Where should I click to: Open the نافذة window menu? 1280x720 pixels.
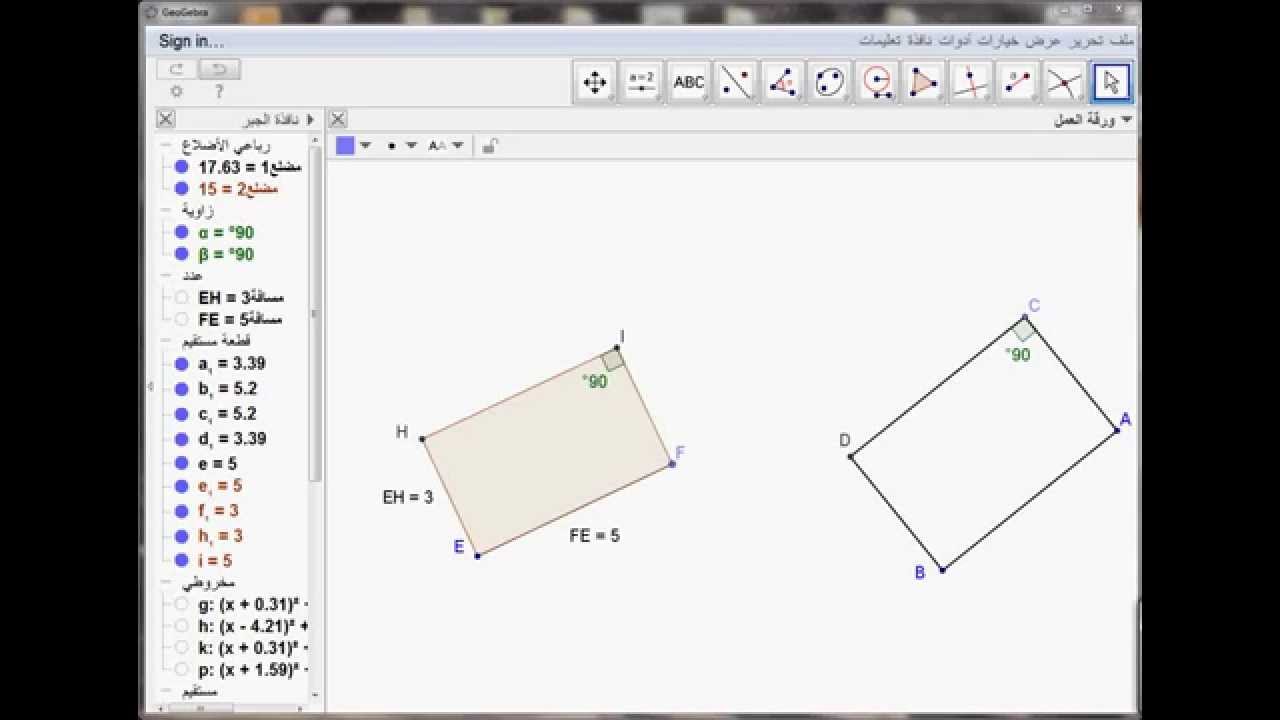click(x=919, y=40)
